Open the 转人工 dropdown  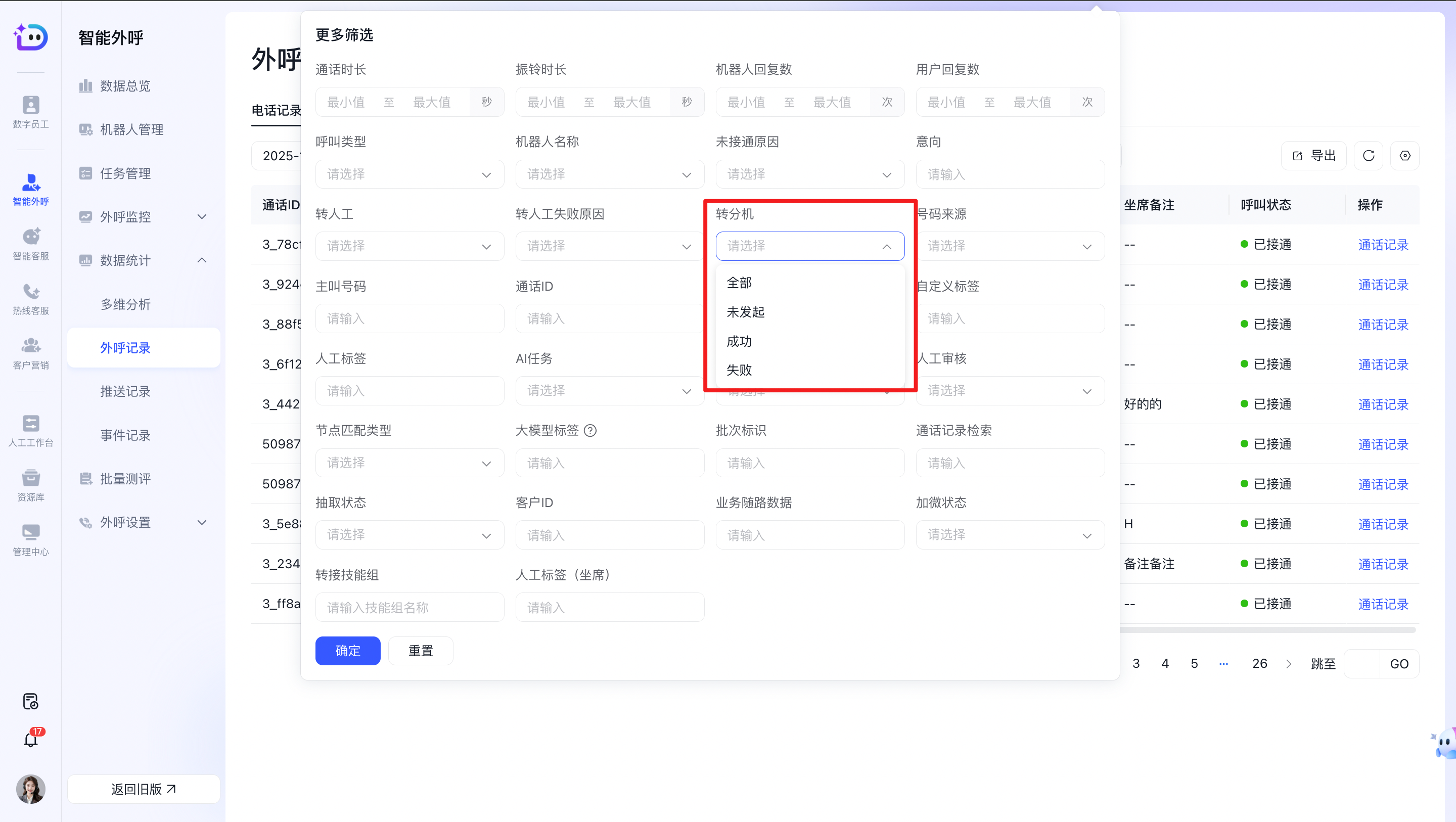tap(409, 246)
